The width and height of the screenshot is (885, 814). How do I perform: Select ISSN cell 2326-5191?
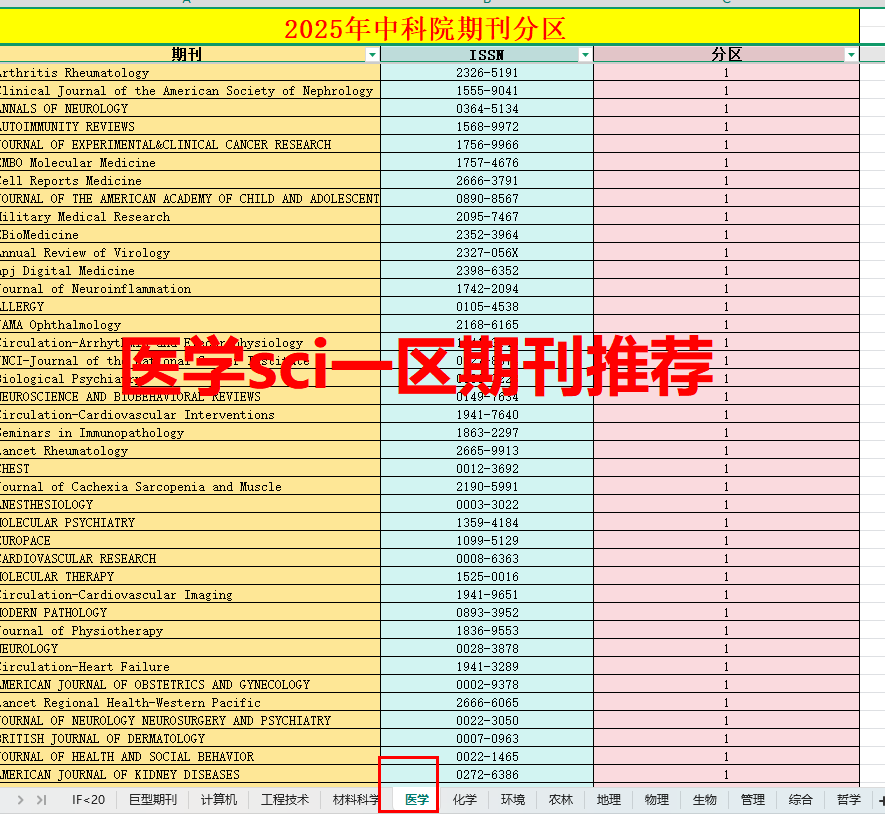[487, 73]
